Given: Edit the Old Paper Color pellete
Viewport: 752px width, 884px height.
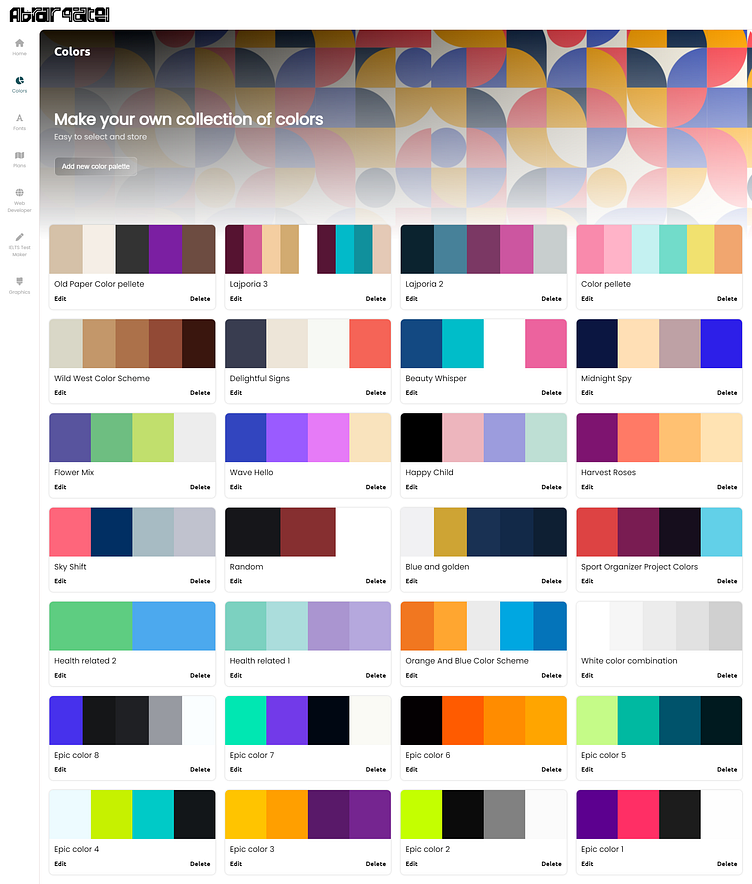Looking at the screenshot, I should pos(60,299).
